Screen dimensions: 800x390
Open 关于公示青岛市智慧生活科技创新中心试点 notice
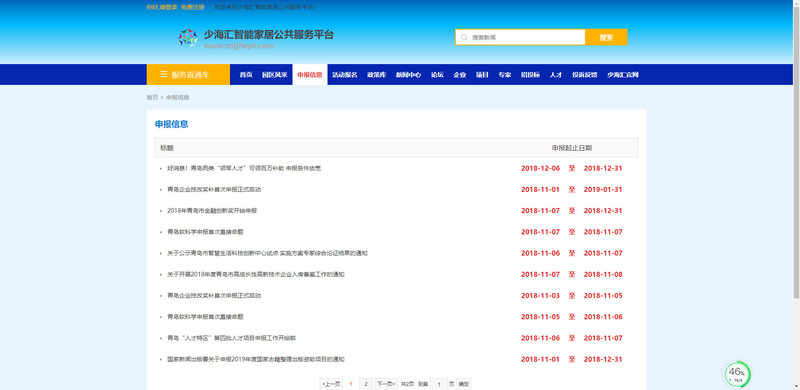(267, 253)
